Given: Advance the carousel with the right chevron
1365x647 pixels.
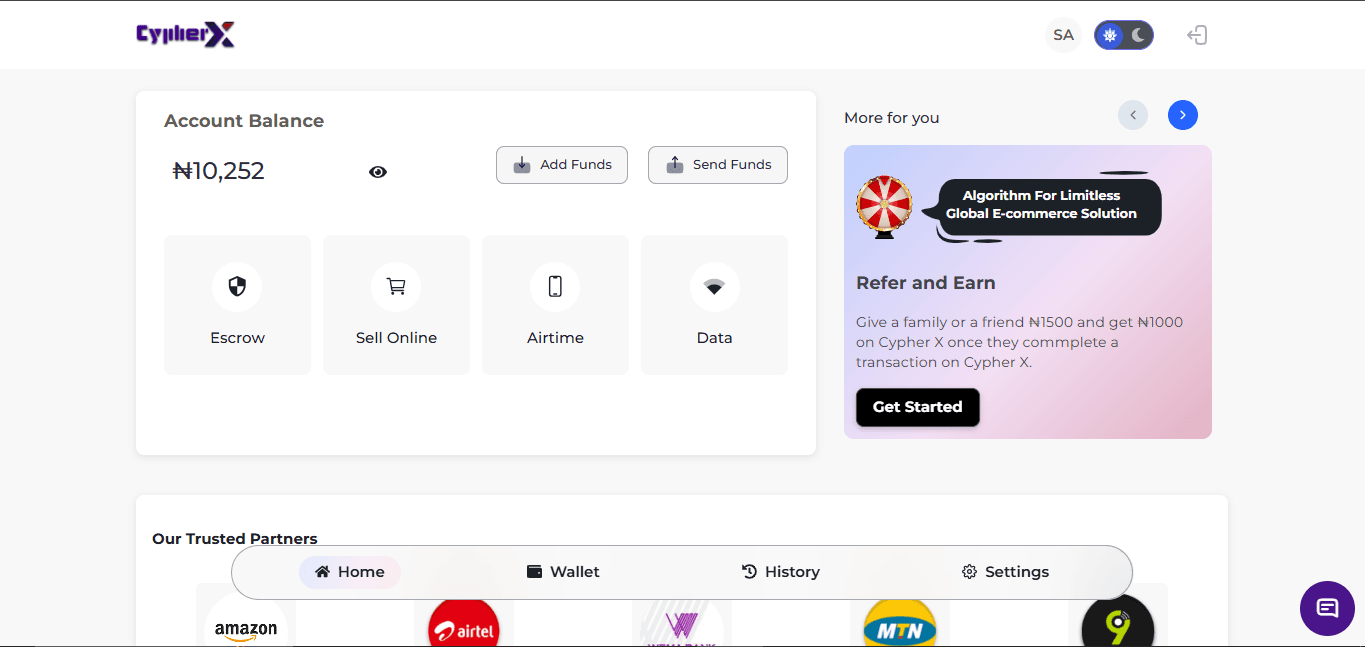Looking at the screenshot, I should (1182, 115).
